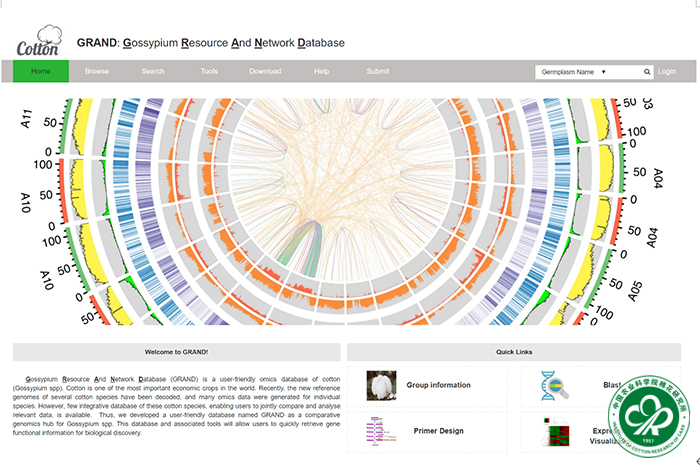
Task: Click the Login link
Action: click(x=667, y=72)
